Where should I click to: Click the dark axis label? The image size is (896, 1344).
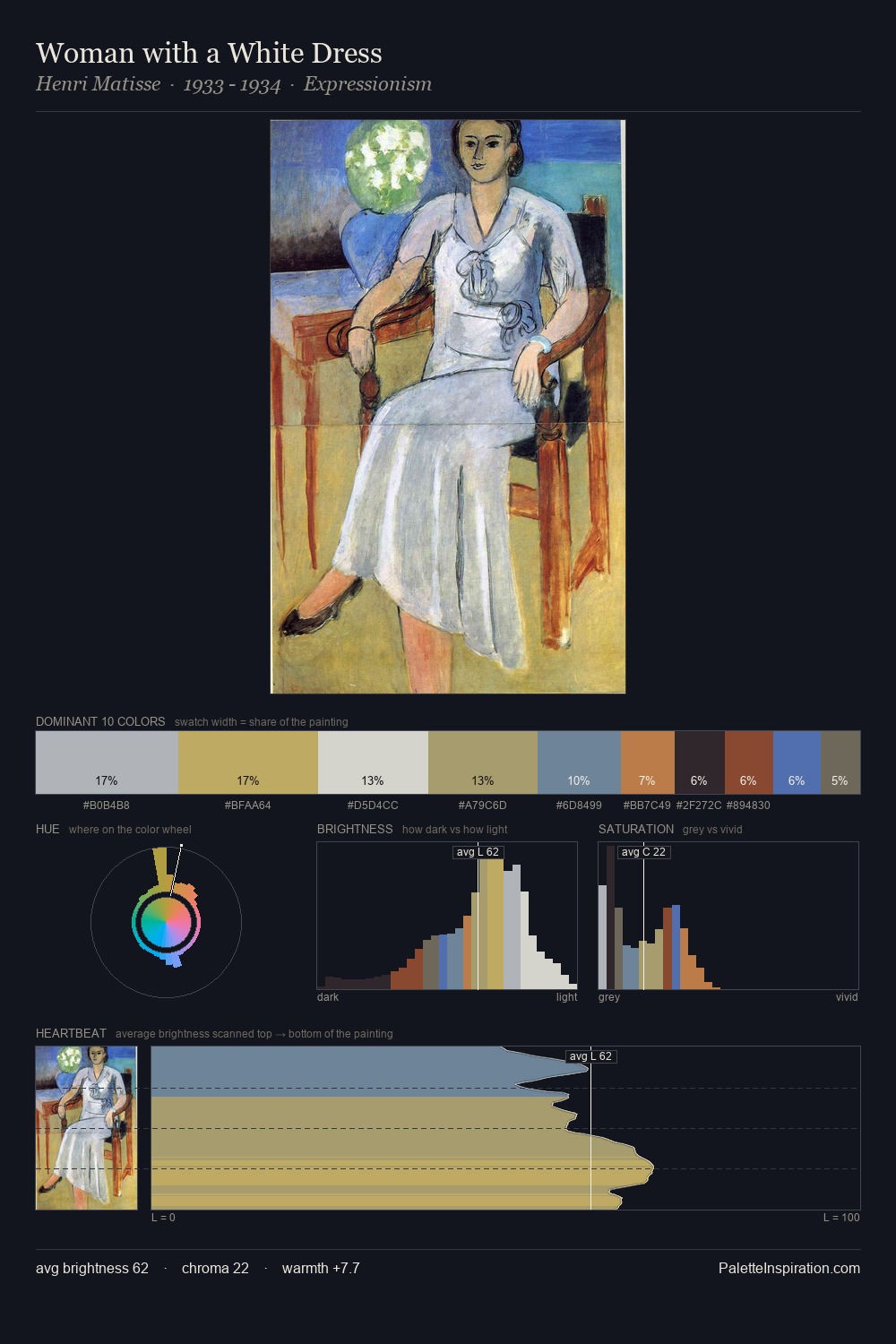[x=328, y=996]
